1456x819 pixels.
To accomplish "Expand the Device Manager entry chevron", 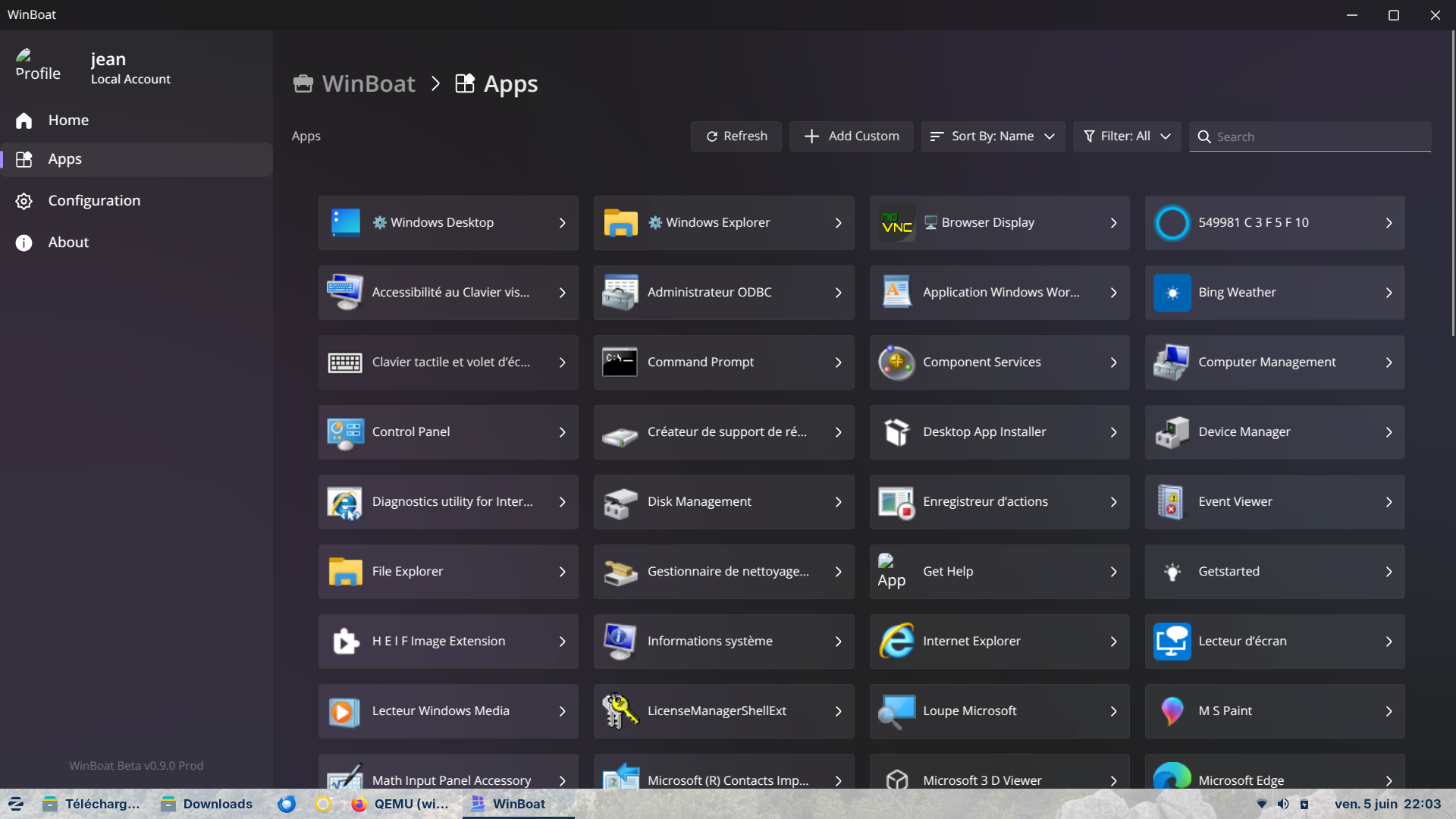I will point(1389,432).
